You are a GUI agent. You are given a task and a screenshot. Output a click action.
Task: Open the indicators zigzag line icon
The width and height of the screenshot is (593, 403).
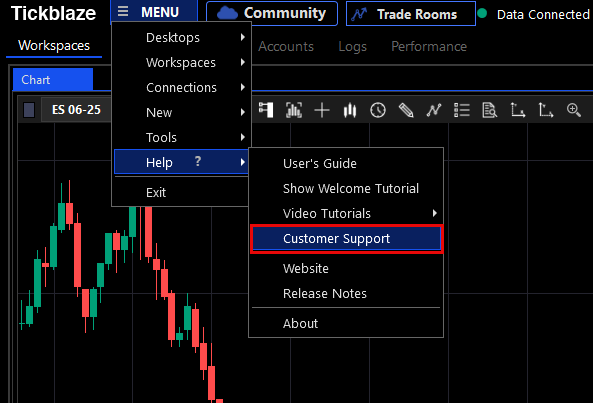434,110
